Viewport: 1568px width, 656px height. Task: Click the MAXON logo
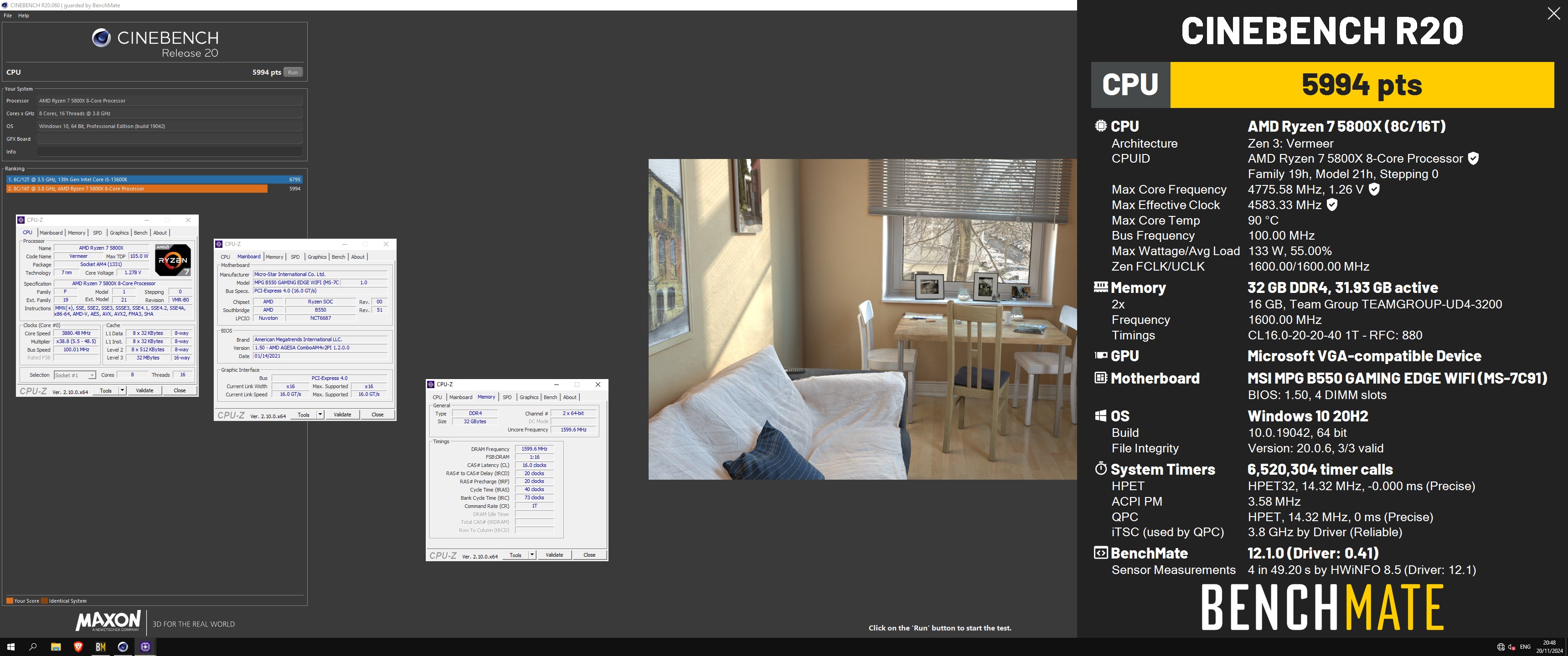coord(108,621)
